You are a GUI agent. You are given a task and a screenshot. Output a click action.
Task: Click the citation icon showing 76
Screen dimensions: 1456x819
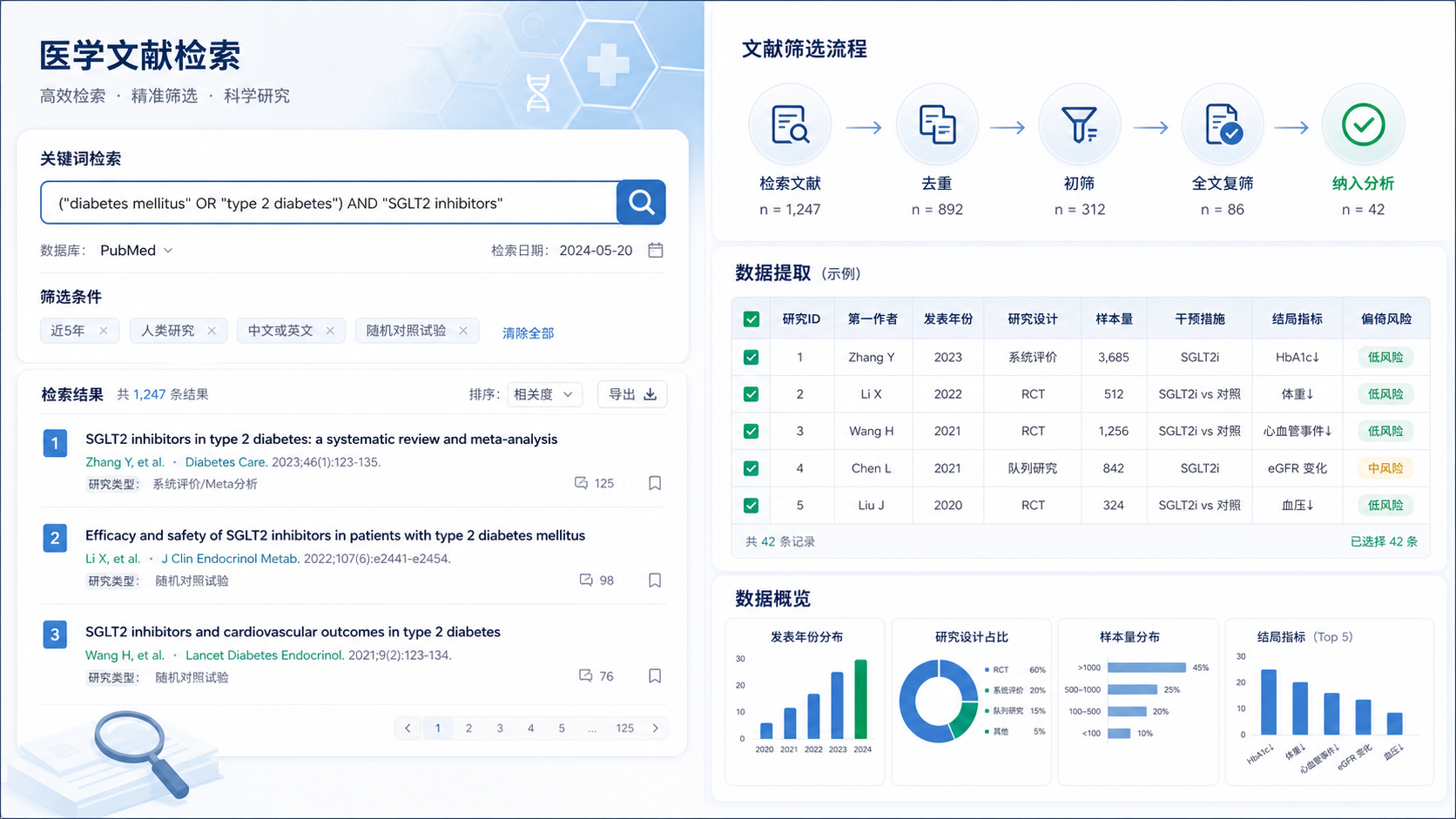tap(586, 676)
